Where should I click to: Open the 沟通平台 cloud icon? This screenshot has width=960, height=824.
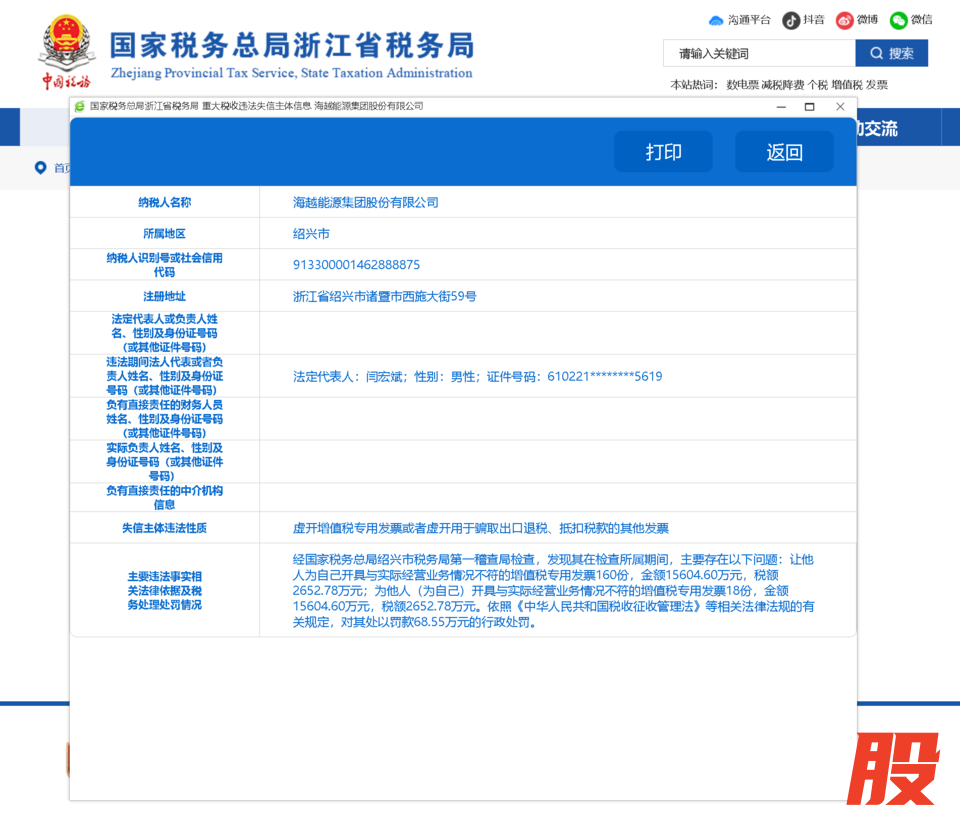click(716, 20)
